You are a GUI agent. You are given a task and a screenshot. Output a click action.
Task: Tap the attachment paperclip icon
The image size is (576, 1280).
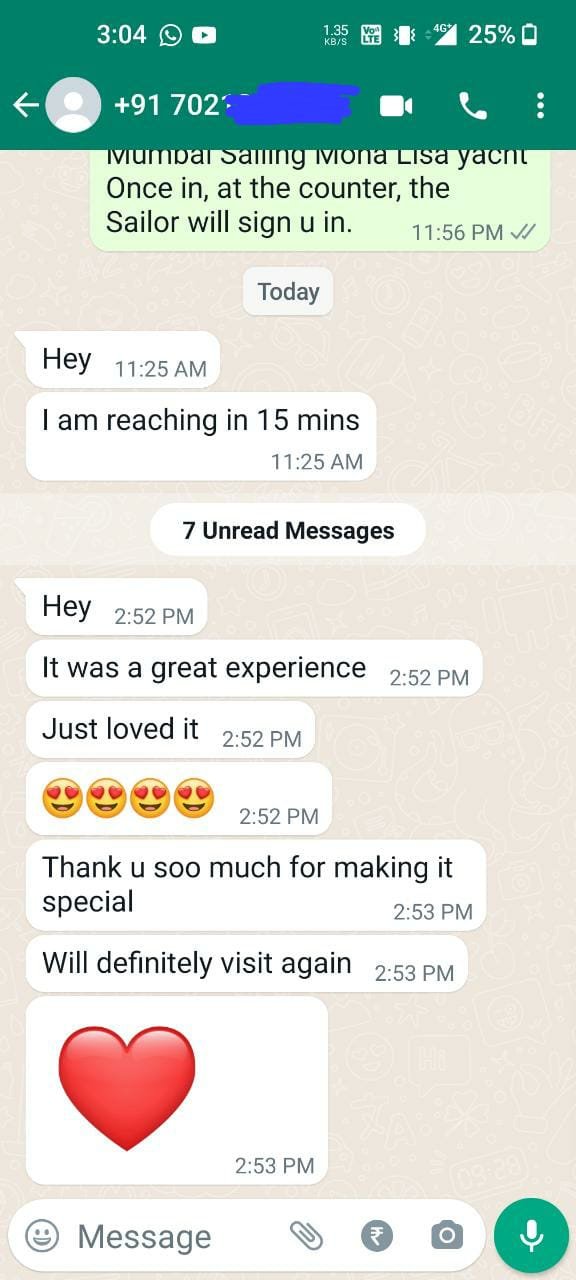306,1236
